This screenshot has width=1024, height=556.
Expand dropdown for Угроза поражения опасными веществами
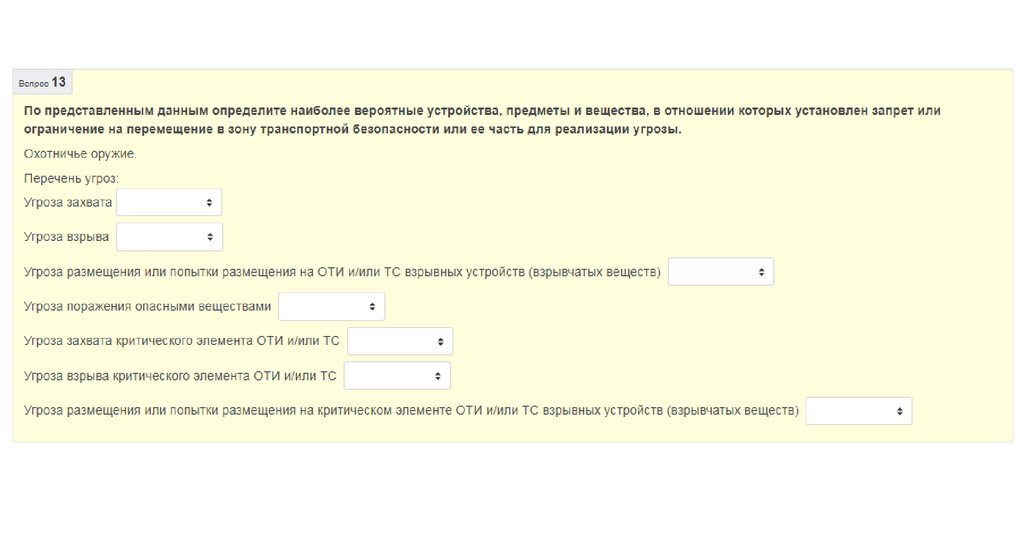point(331,307)
